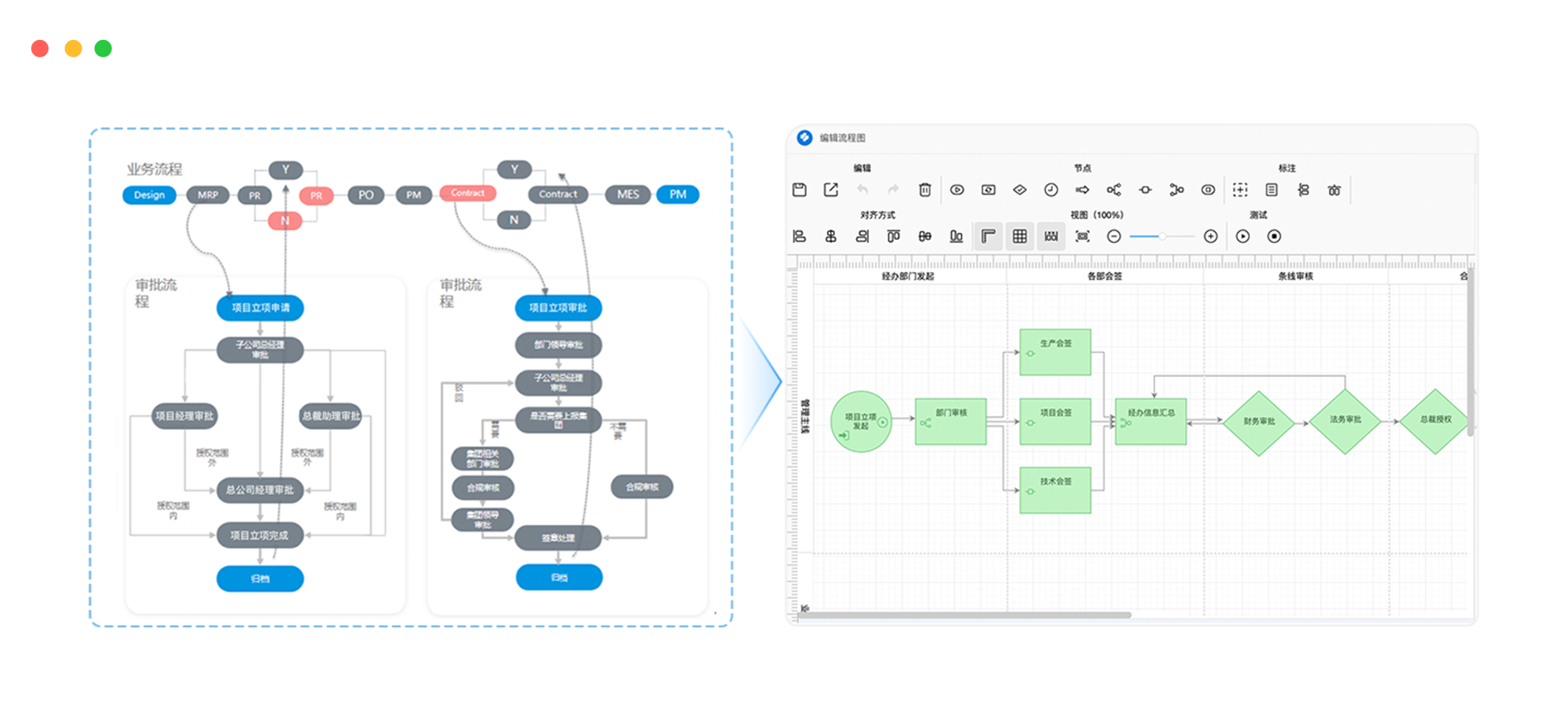The width and height of the screenshot is (1568, 709).
Task: Click the align top icon
Action: [x=894, y=236]
